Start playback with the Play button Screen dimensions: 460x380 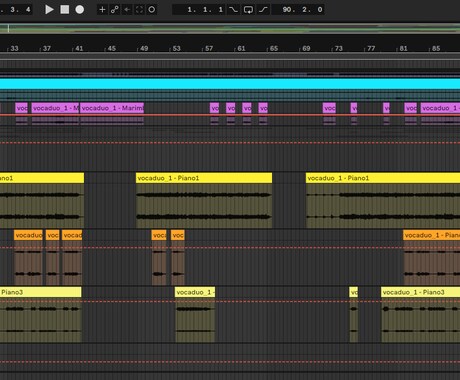[x=49, y=10]
